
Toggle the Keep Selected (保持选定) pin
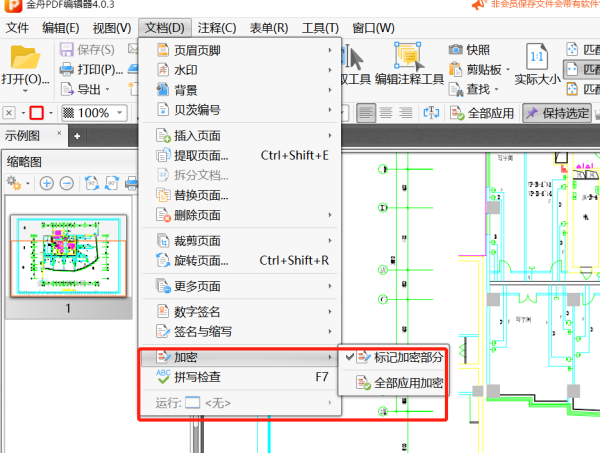(x=532, y=113)
